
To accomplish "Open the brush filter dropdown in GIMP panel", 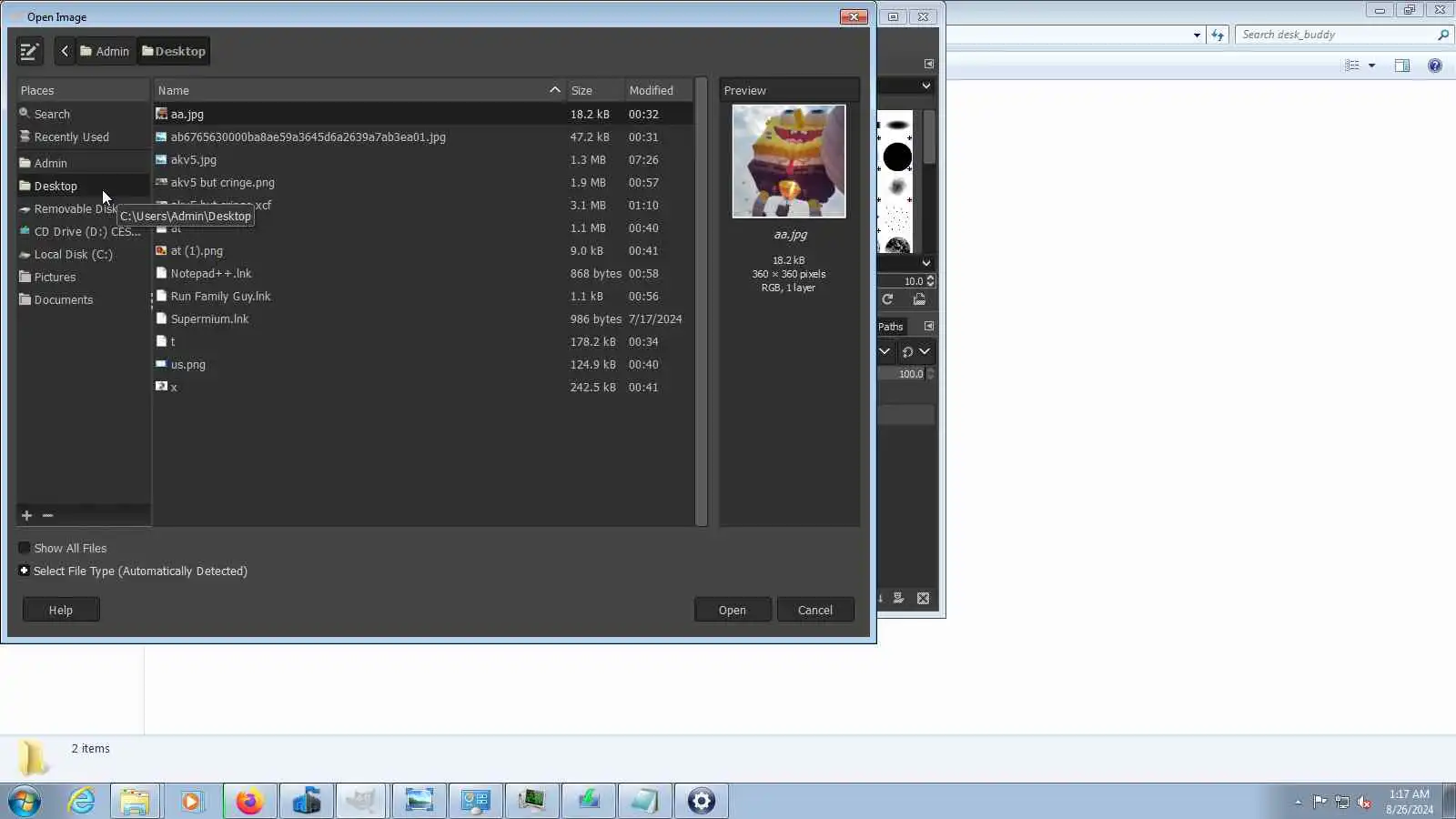I will coord(925,86).
